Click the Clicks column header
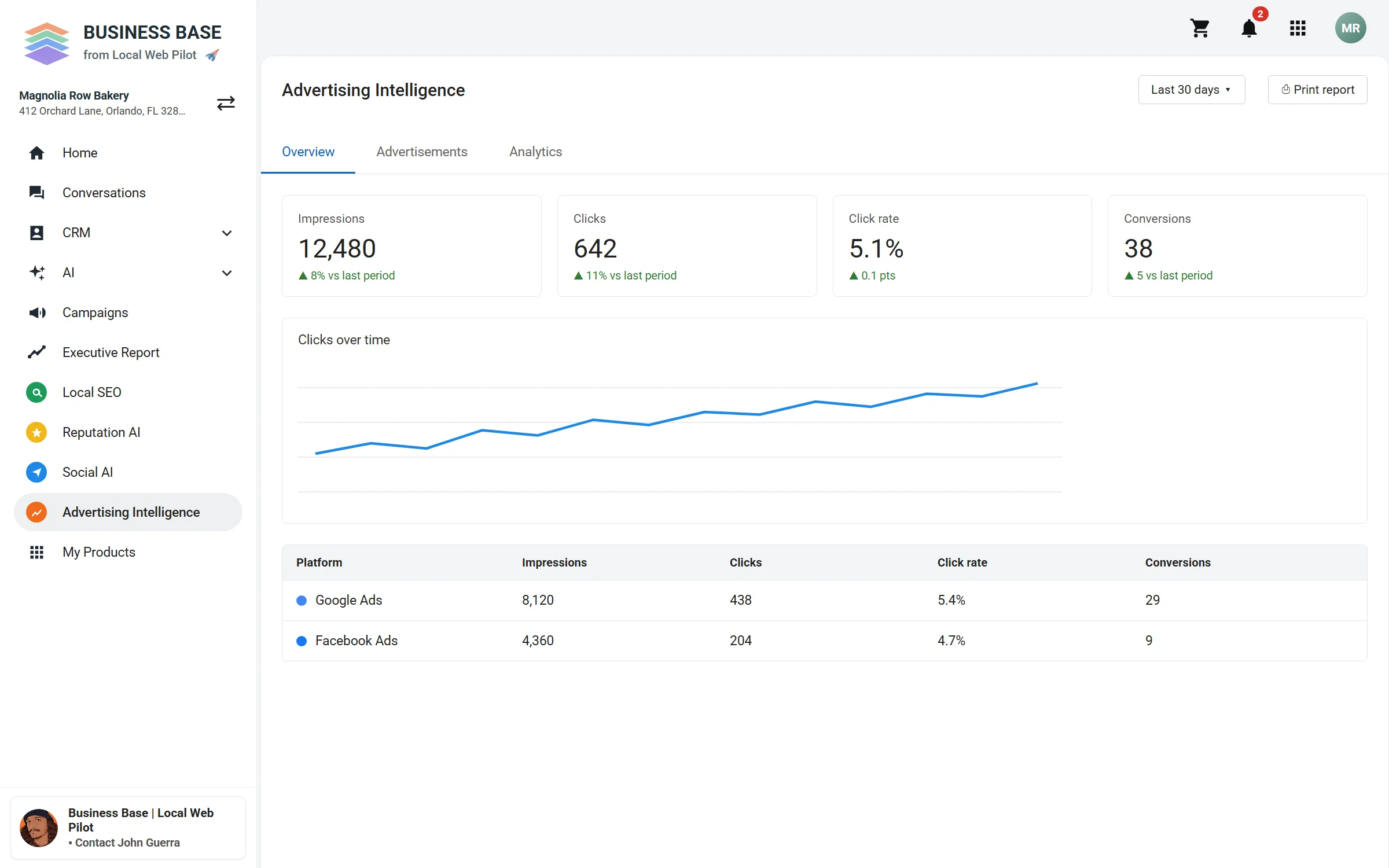The height and width of the screenshot is (868, 1389). tap(745, 562)
